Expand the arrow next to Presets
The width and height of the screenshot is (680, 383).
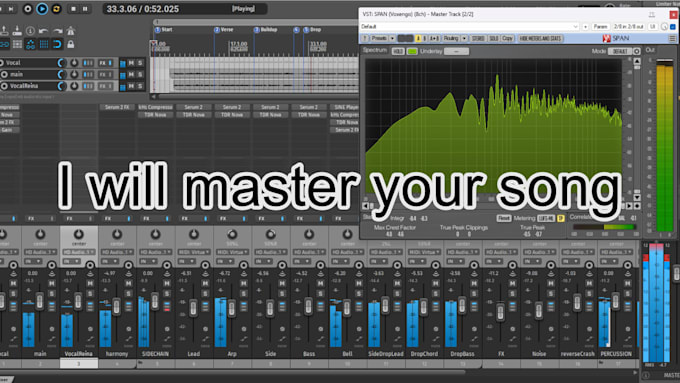(x=392, y=39)
